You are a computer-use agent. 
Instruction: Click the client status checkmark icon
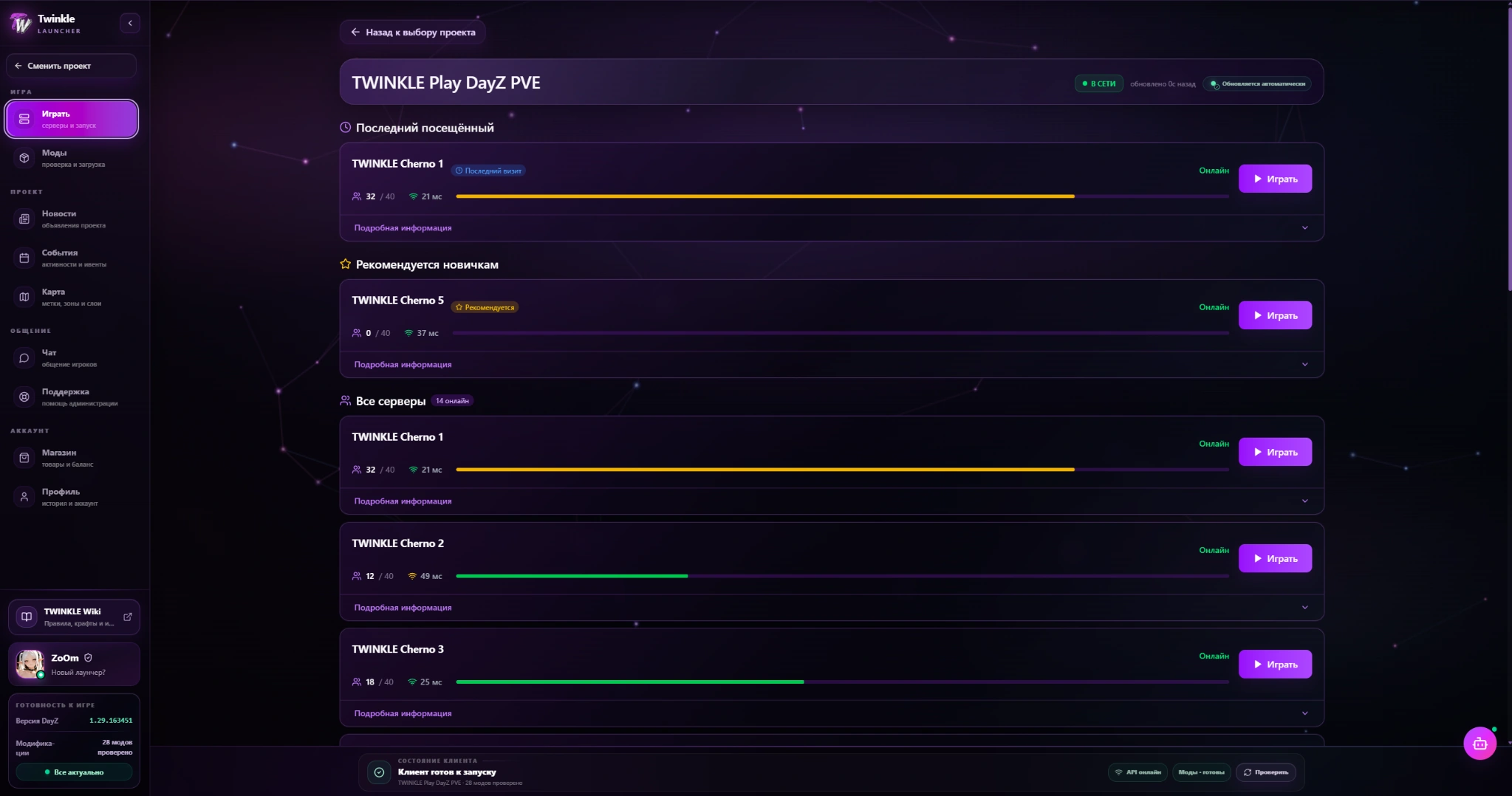pos(379,772)
